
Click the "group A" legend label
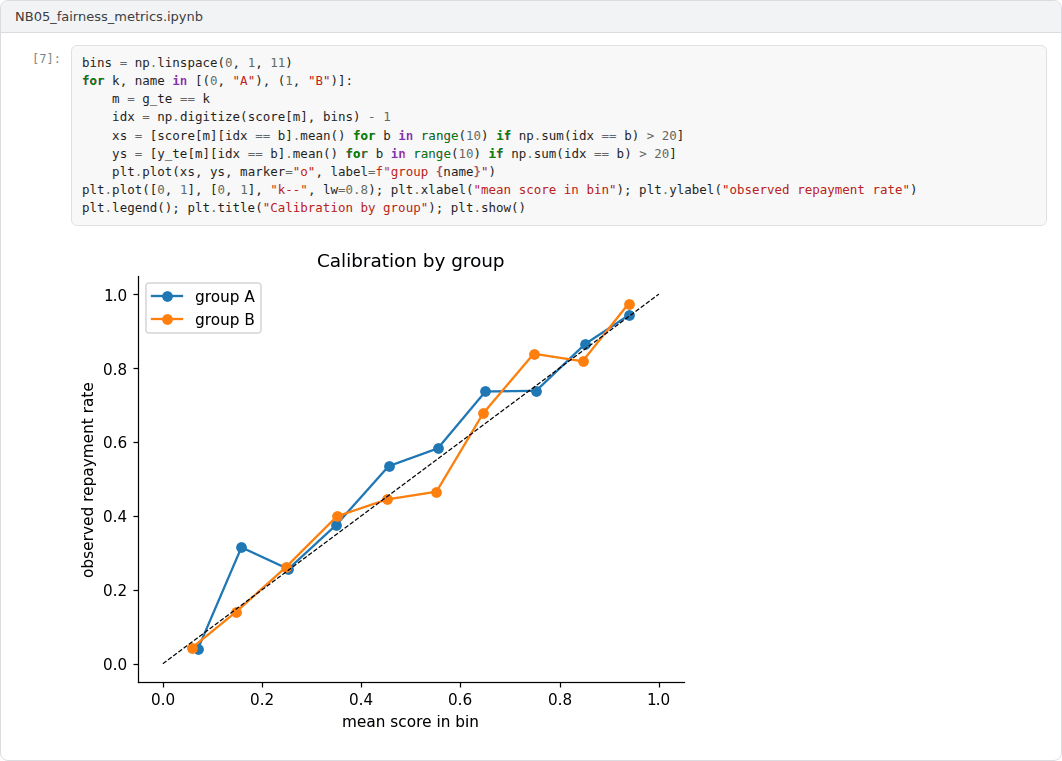(225, 297)
